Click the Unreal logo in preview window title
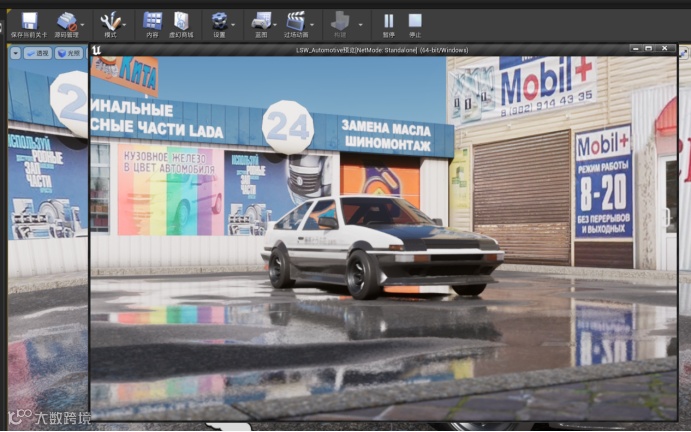This screenshot has height=432, width=691. 97,50
